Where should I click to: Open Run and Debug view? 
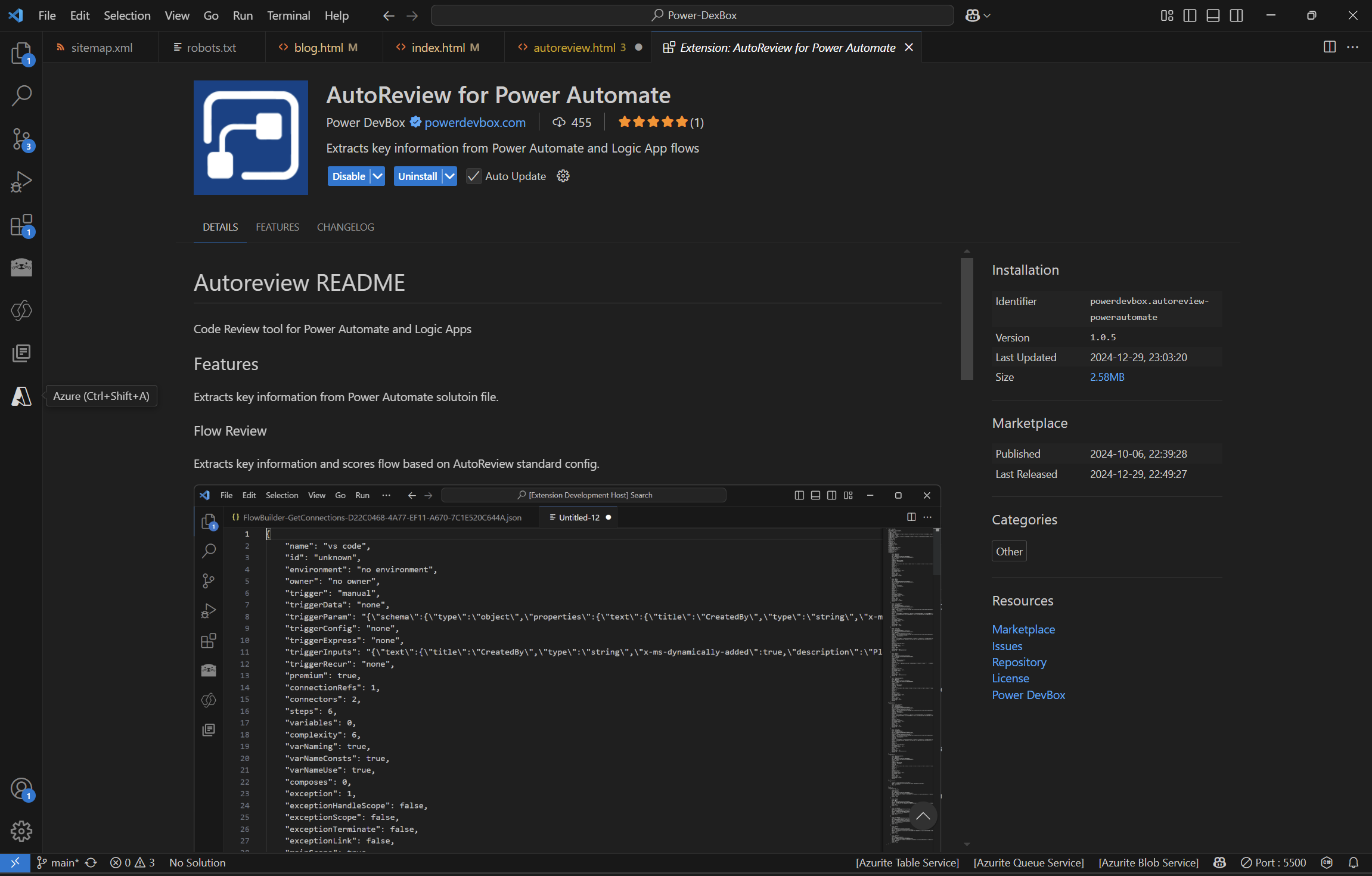pyautogui.click(x=21, y=182)
